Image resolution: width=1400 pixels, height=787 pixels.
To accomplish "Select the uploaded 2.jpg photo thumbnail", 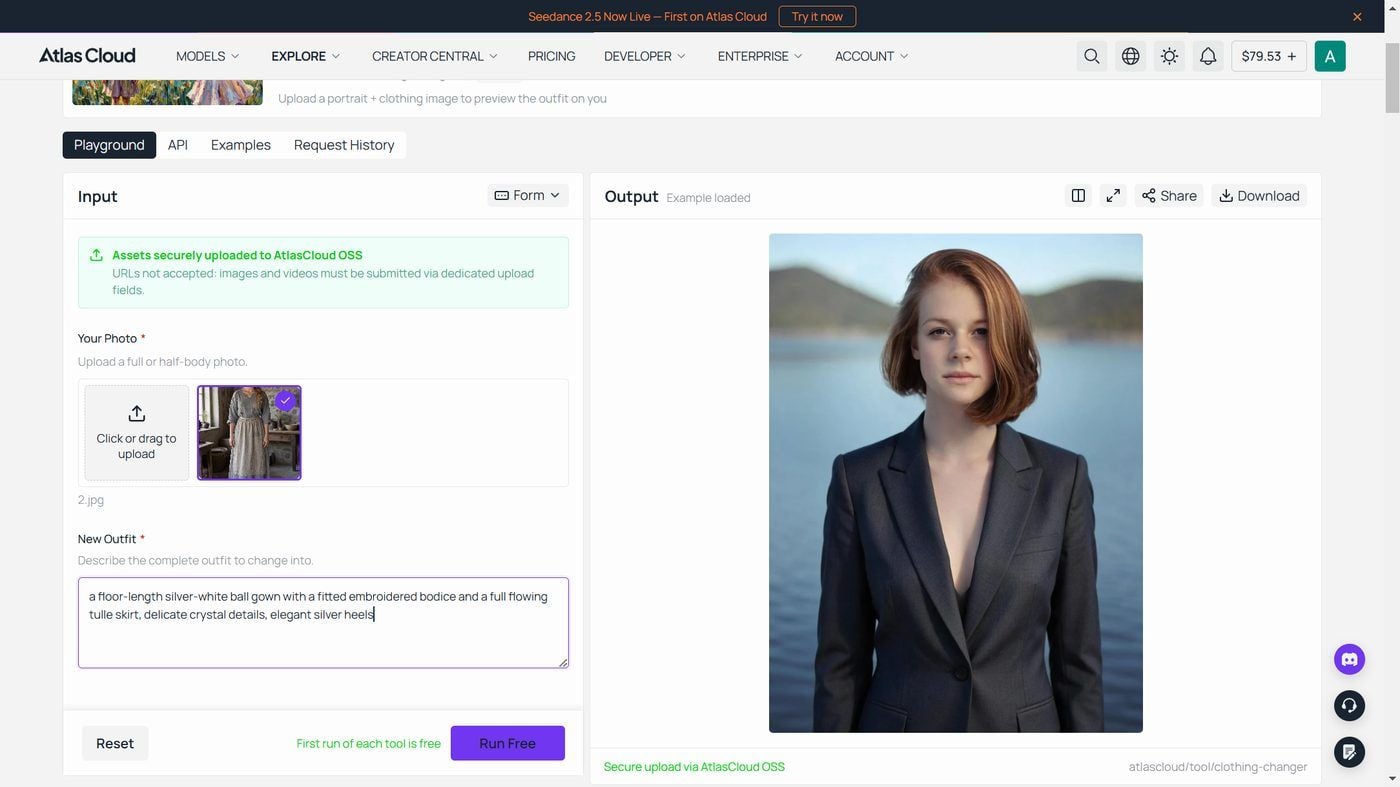I will pyautogui.click(x=249, y=433).
